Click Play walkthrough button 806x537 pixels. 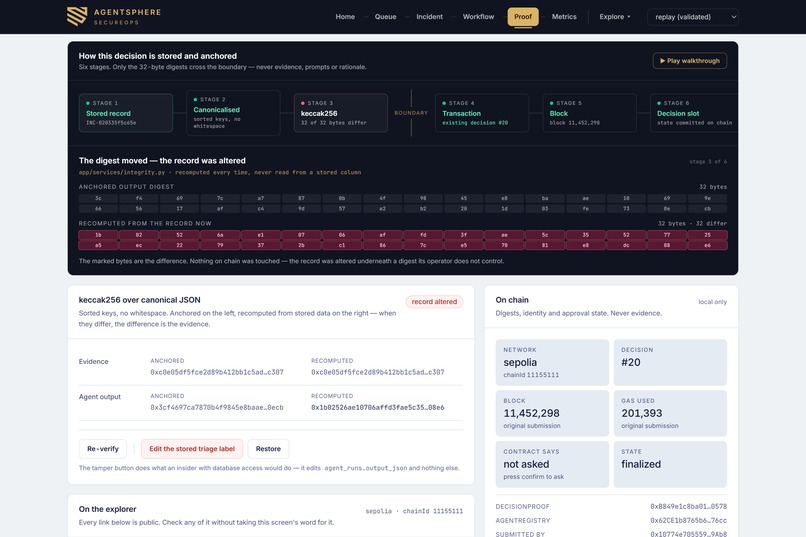point(689,61)
